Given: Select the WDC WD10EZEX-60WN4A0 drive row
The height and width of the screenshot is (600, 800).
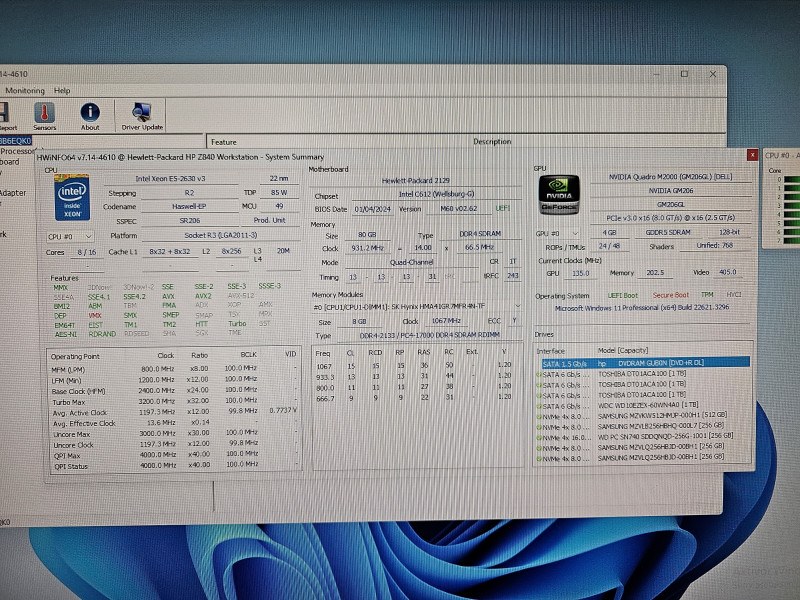Looking at the screenshot, I should [643, 406].
